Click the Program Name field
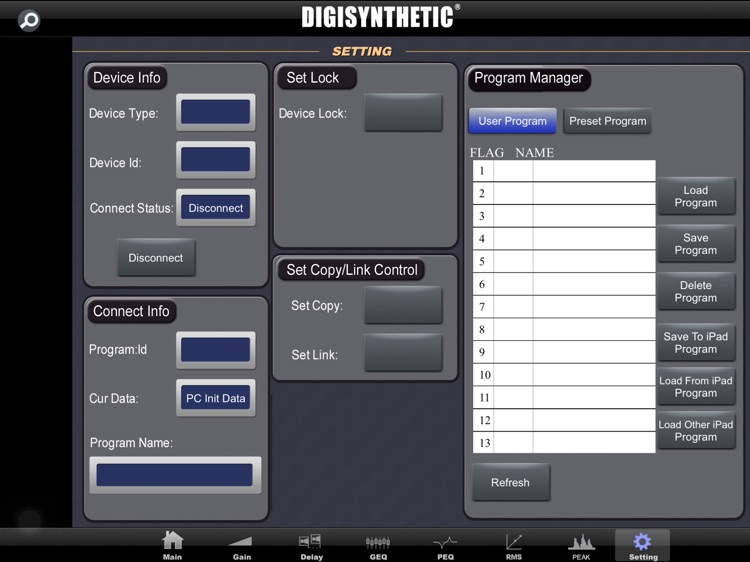Screen dimensions: 750x562 point(175,475)
